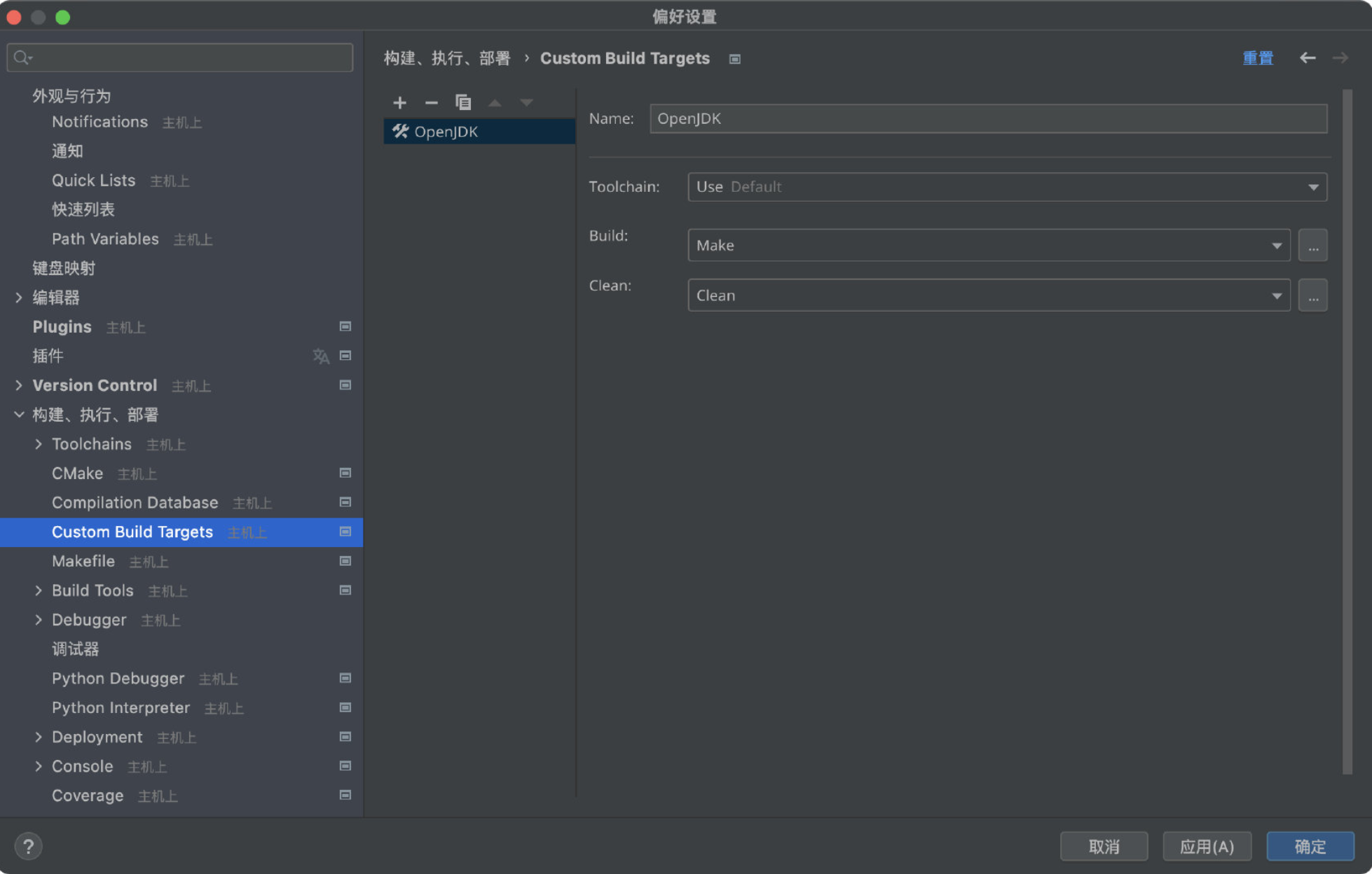Click project icon on Coverage row
Screen dimensions: 1372x874
coord(345,795)
